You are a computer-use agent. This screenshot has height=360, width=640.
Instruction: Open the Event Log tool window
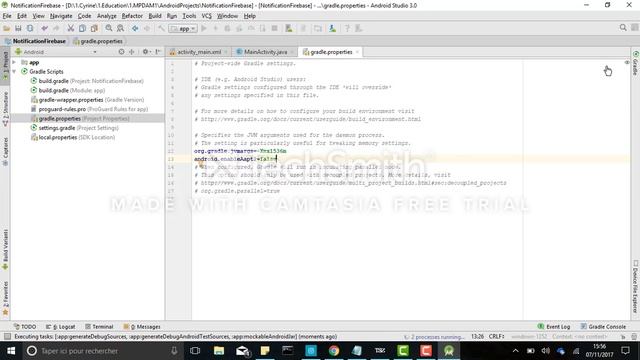tap(553, 327)
